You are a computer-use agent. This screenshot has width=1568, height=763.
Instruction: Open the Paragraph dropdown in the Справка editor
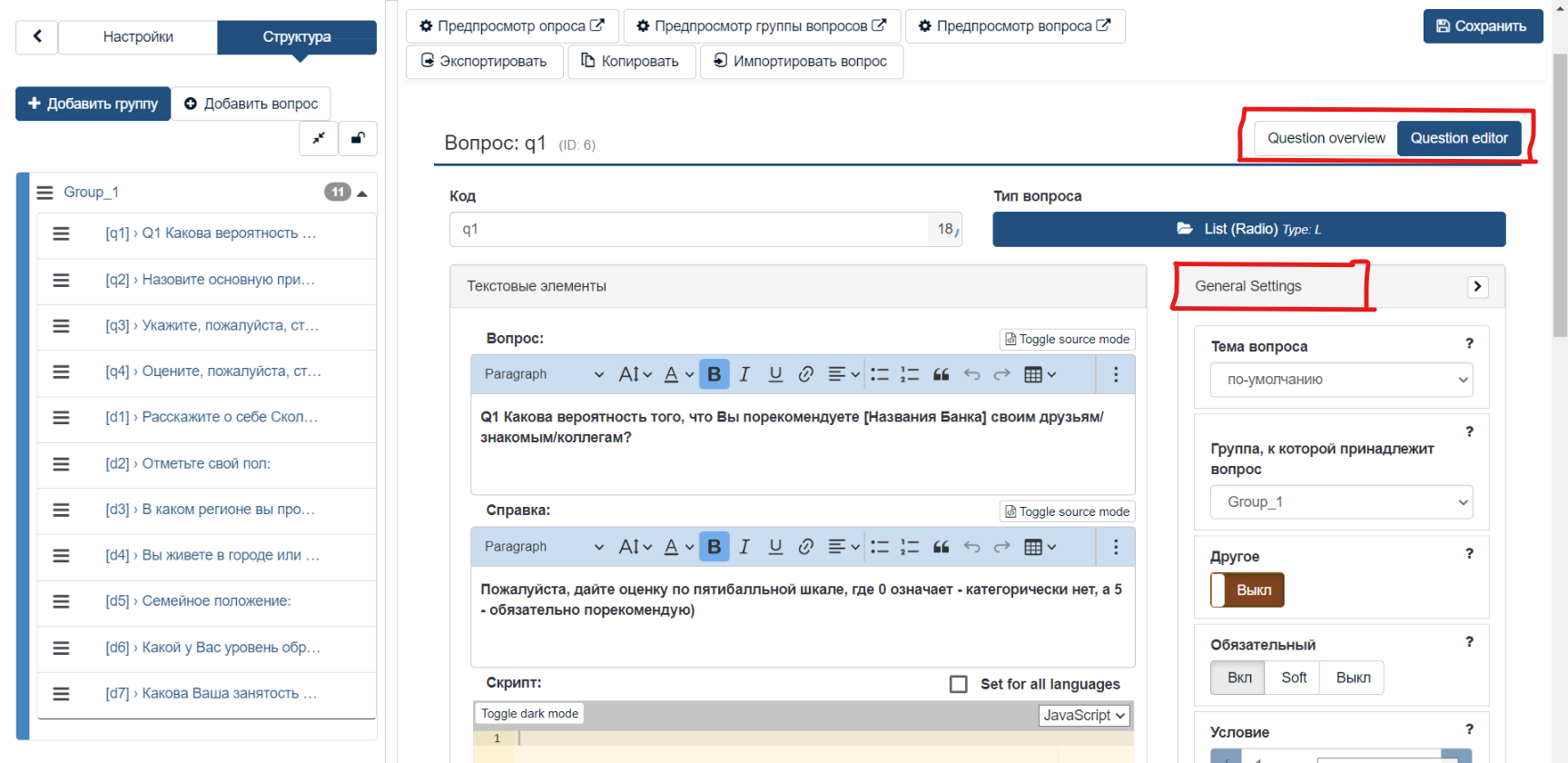543,547
